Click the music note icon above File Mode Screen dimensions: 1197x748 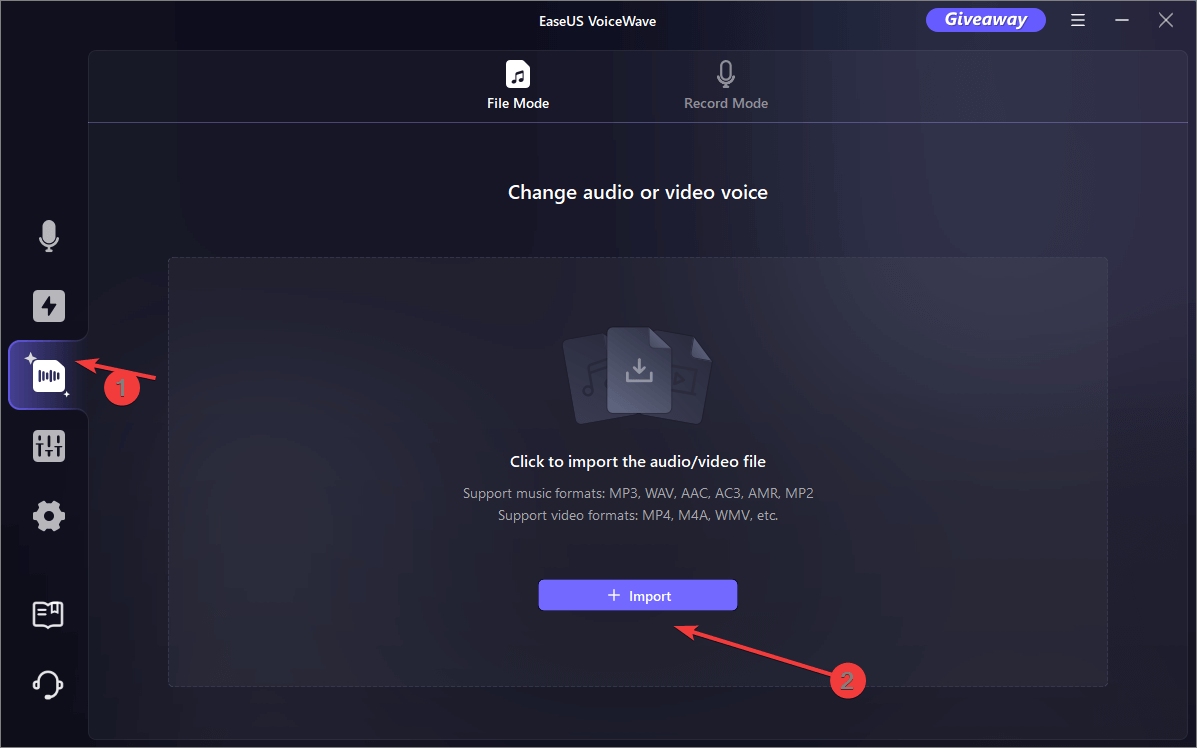(x=517, y=72)
